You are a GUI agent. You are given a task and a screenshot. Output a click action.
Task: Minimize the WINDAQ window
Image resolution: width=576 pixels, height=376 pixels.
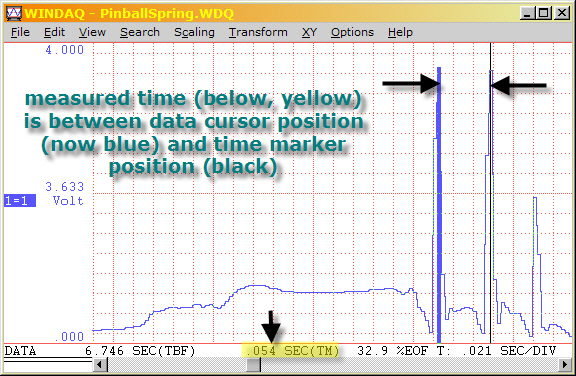pyautogui.click(x=527, y=13)
